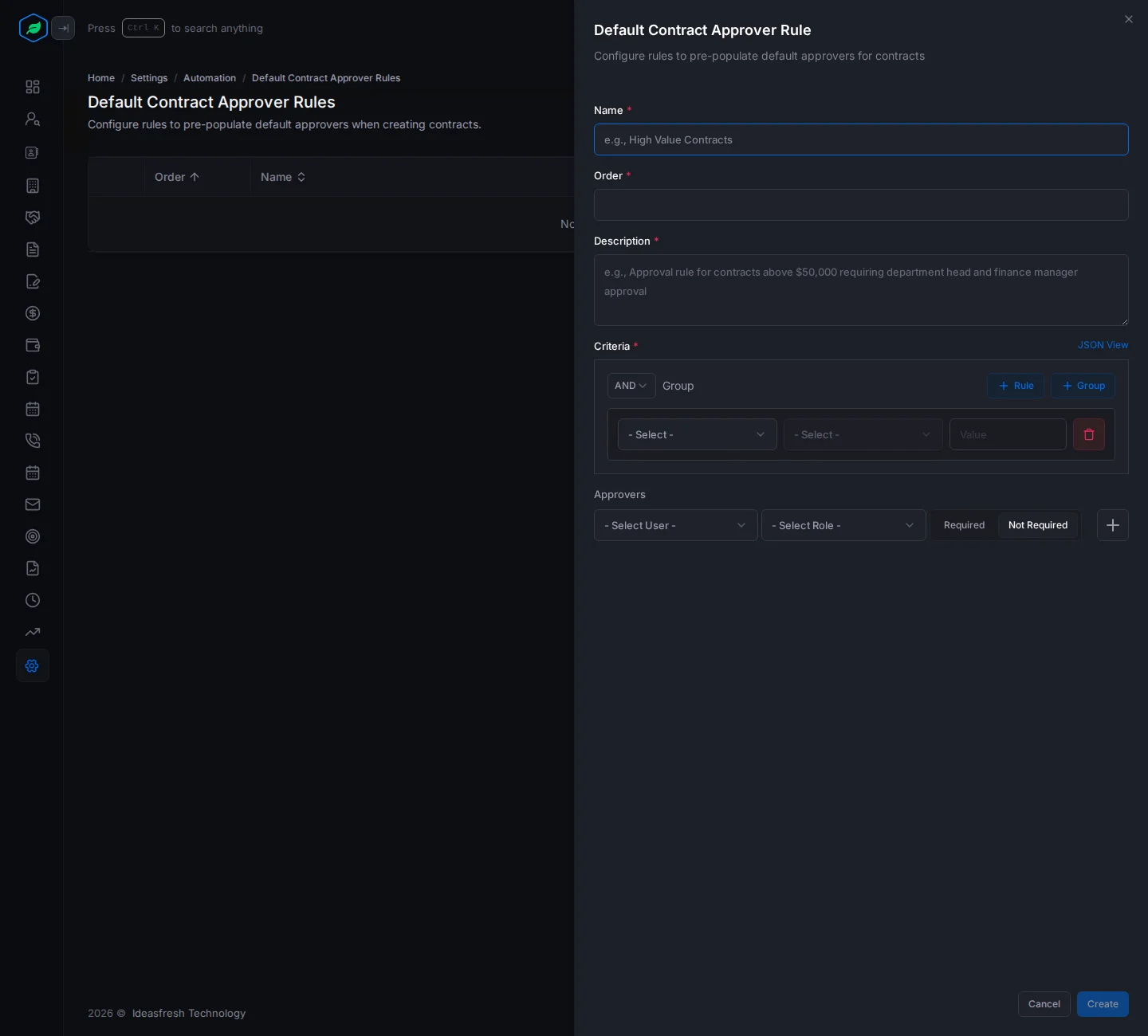Set approver to Not Required
This screenshot has height=1036, width=1148.
1038,525
